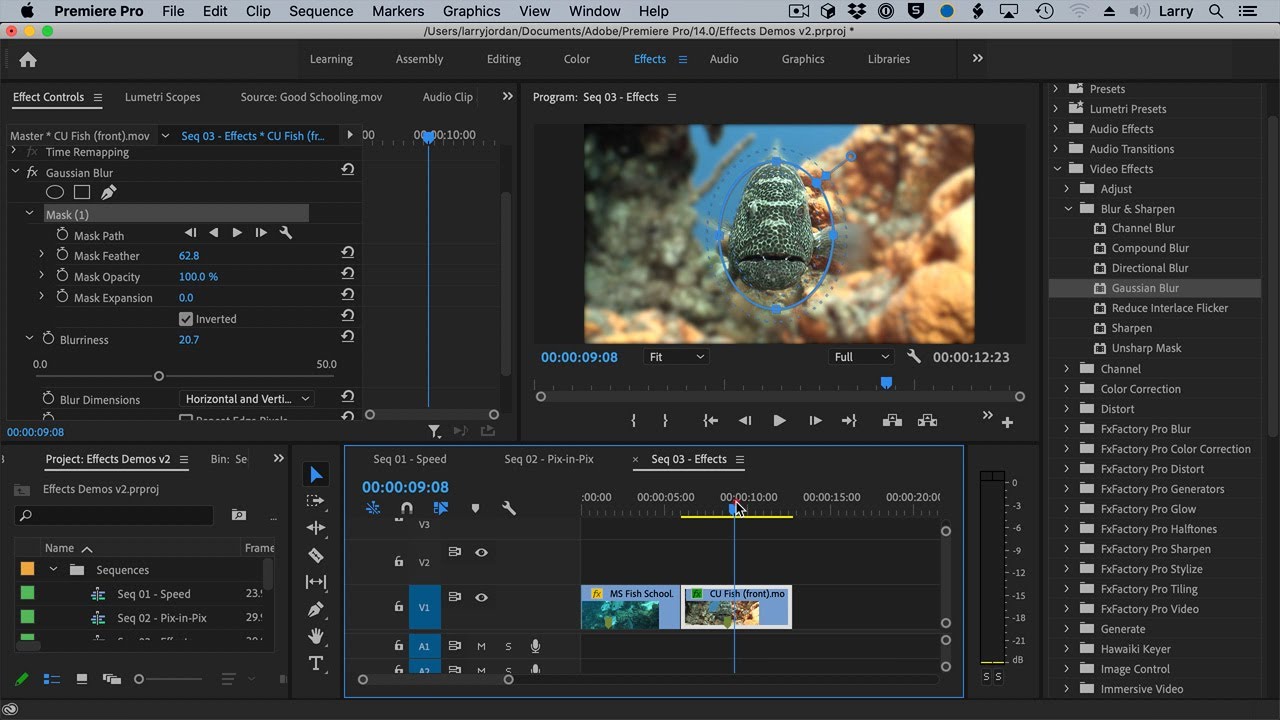The height and width of the screenshot is (720, 1280).
Task: Switch to the Color workspace
Action: [577, 59]
